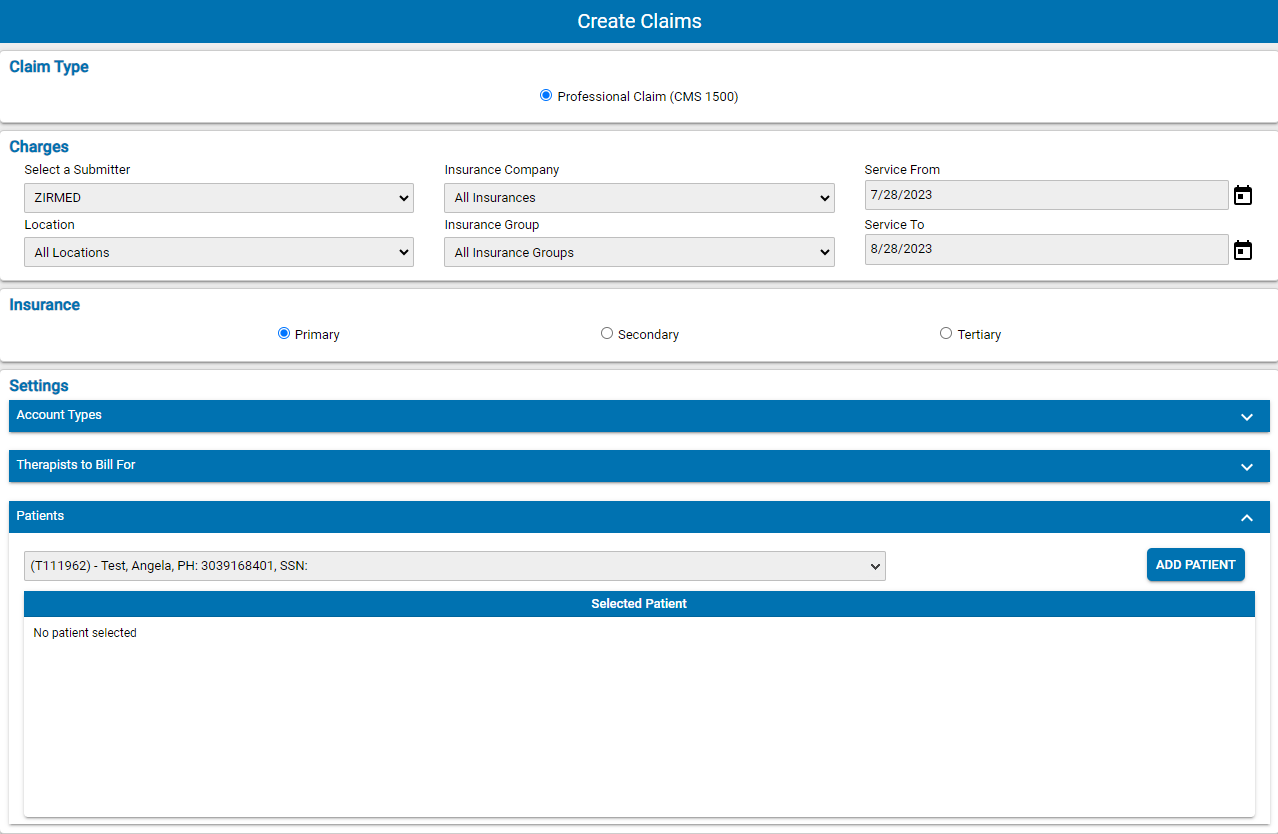
Task: Open the Service To calendar picker
Action: pyautogui.click(x=1242, y=250)
